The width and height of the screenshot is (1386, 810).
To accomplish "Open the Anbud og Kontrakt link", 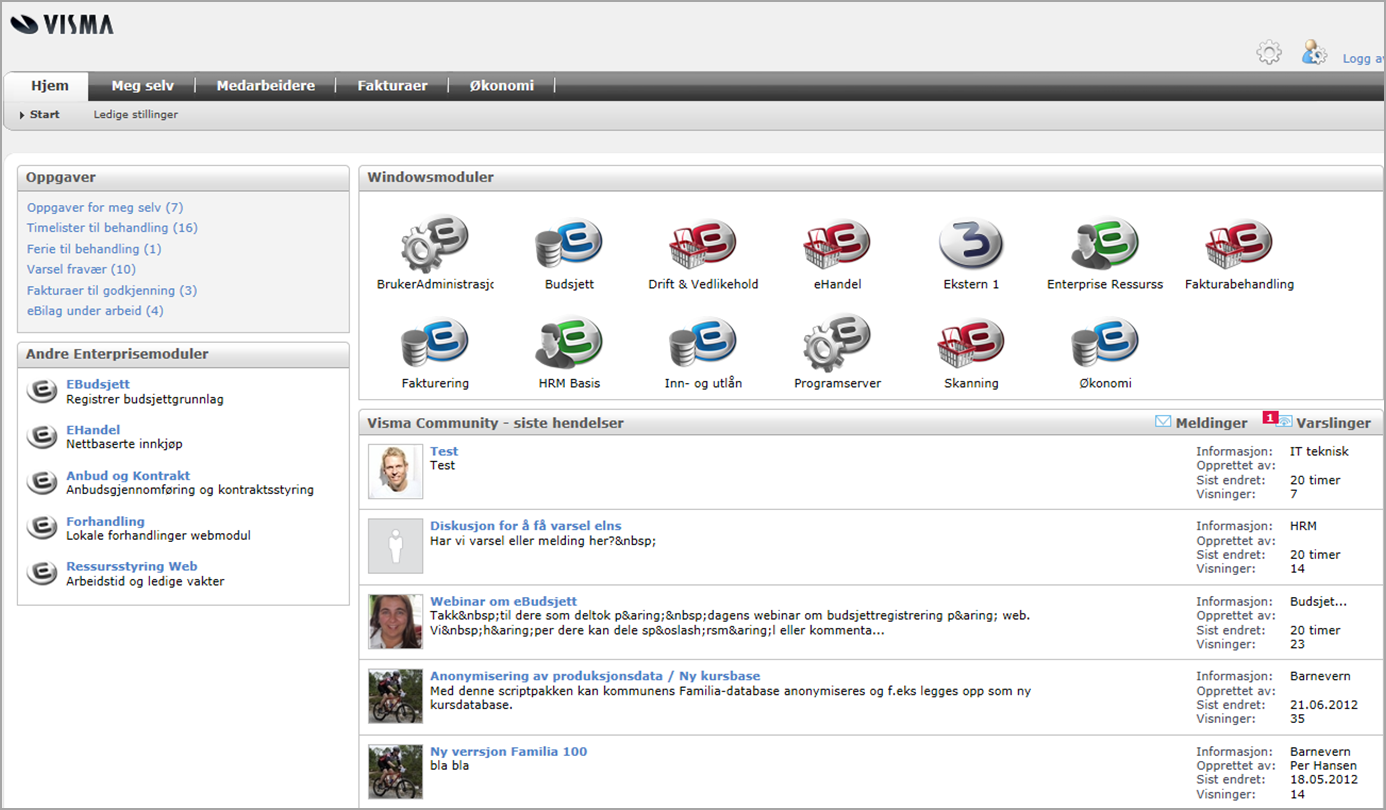I will [x=128, y=476].
